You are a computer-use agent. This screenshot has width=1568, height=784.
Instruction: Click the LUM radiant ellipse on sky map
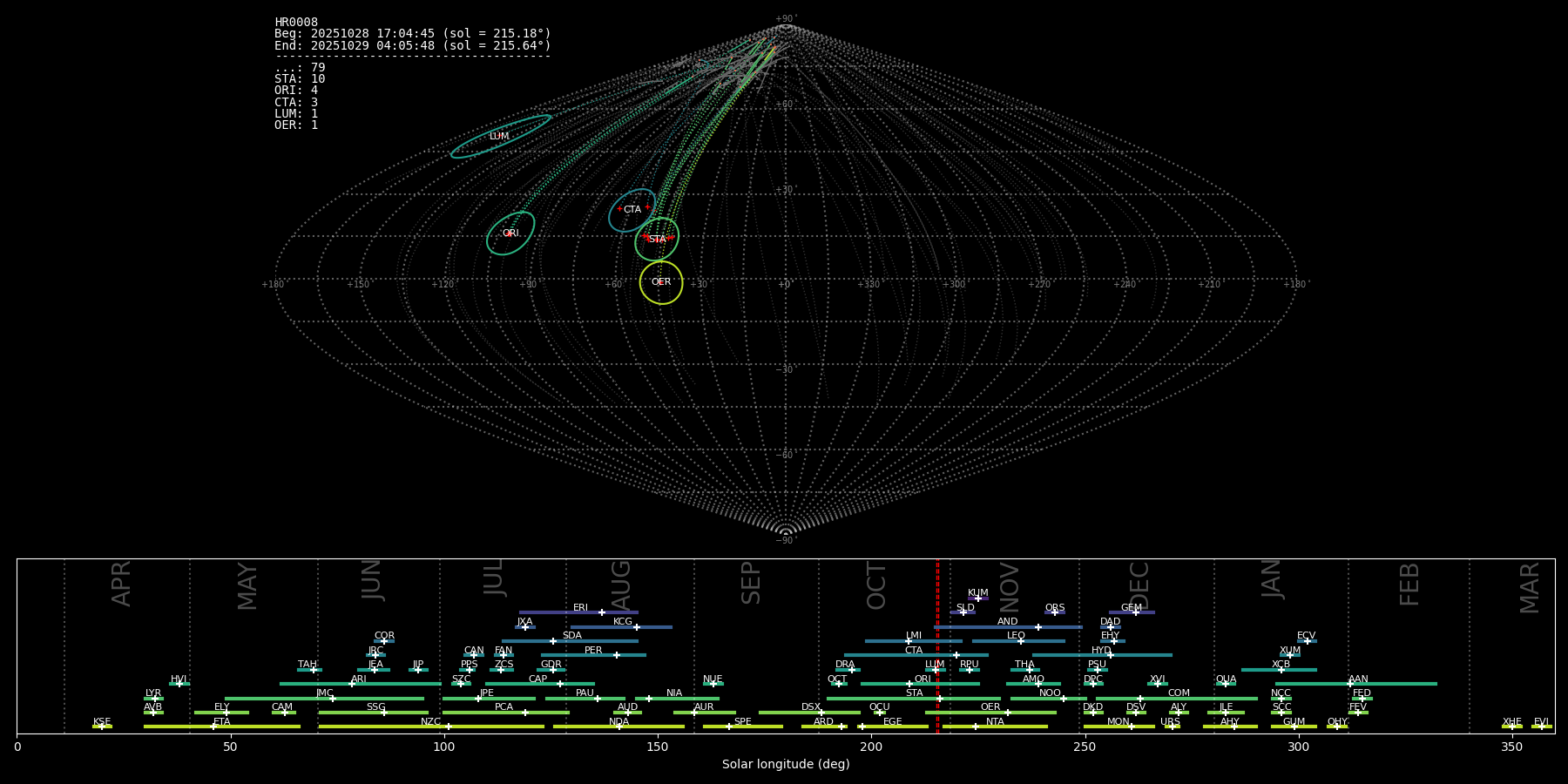pyautogui.click(x=500, y=137)
